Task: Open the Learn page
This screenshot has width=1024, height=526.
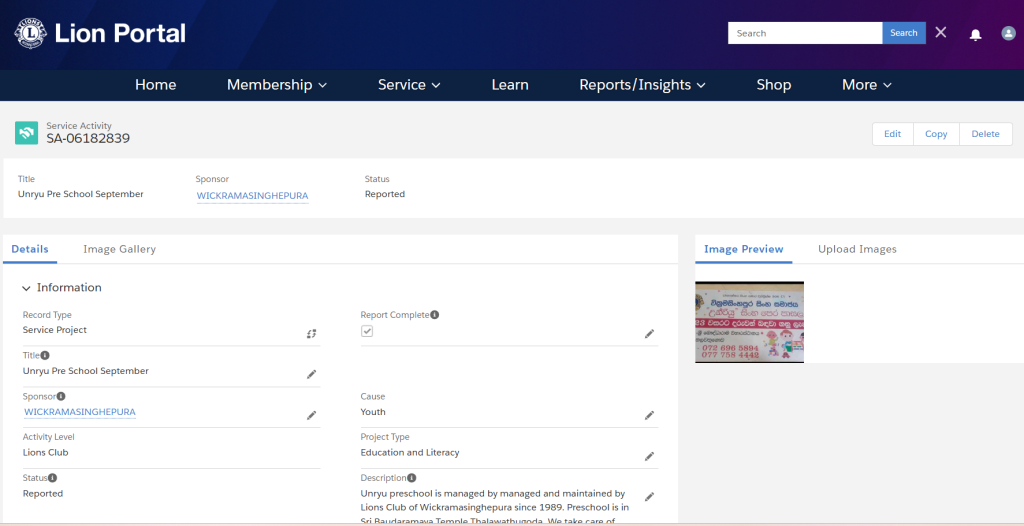Action: (x=510, y=85)
